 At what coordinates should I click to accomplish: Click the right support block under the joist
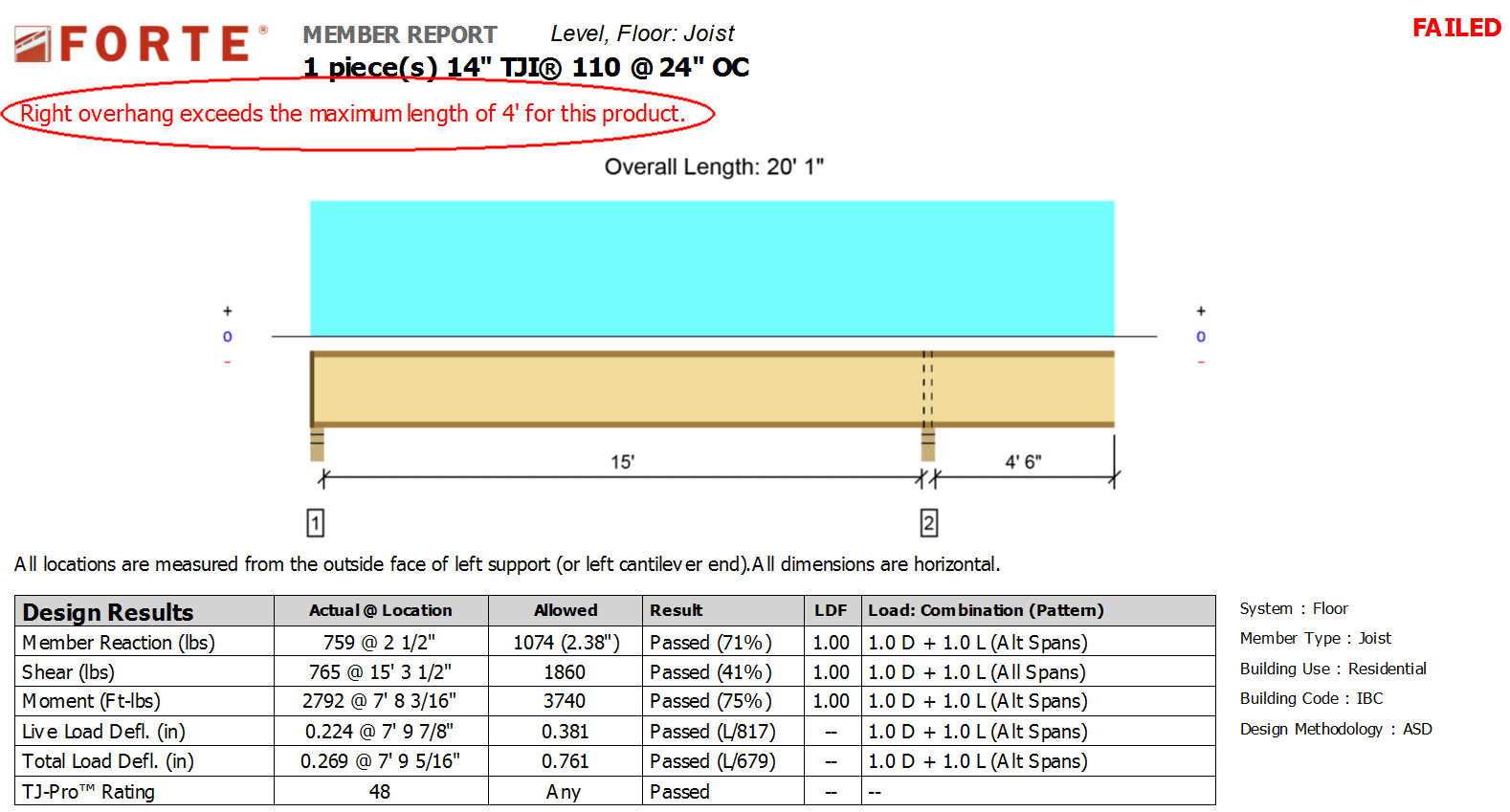click(927, 445)
